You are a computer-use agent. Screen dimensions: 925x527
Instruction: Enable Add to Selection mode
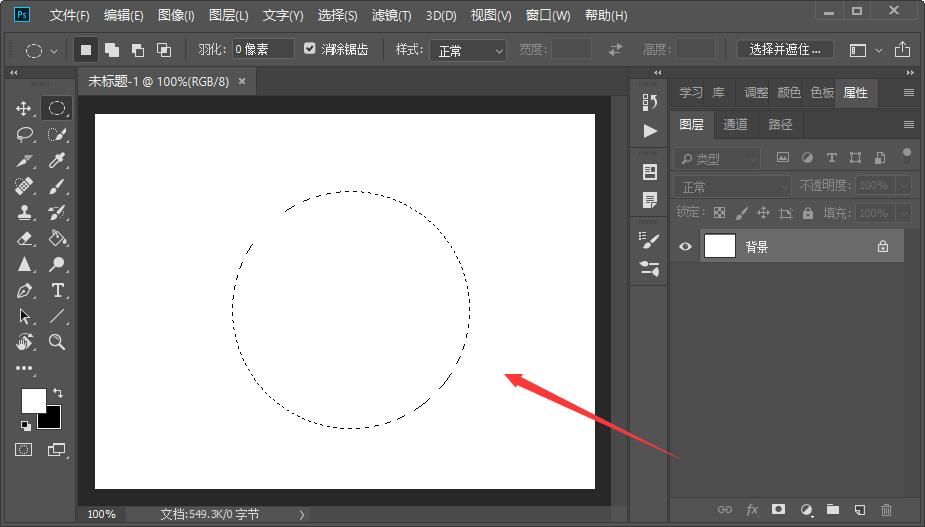tap(111, 50)
